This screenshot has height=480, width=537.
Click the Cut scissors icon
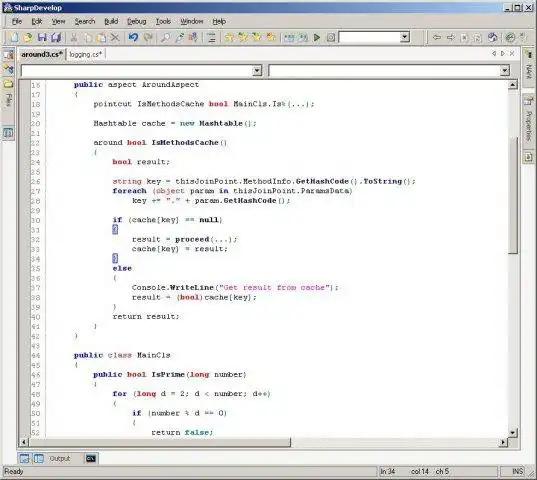(74, 37)
